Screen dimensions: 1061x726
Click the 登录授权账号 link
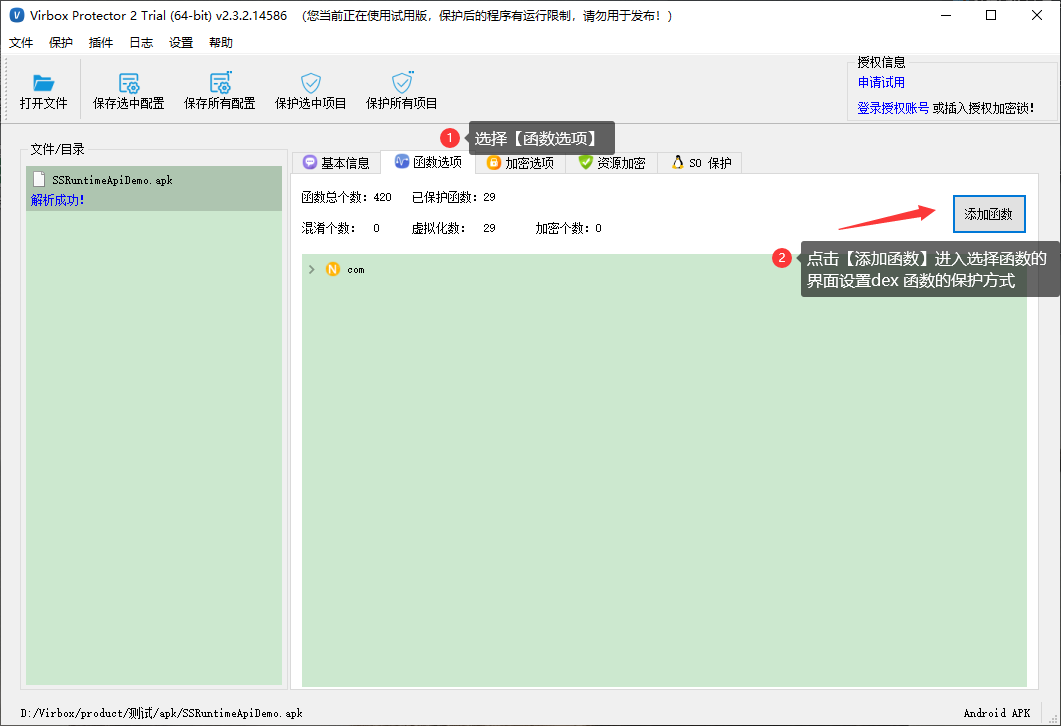coord(893,108)
